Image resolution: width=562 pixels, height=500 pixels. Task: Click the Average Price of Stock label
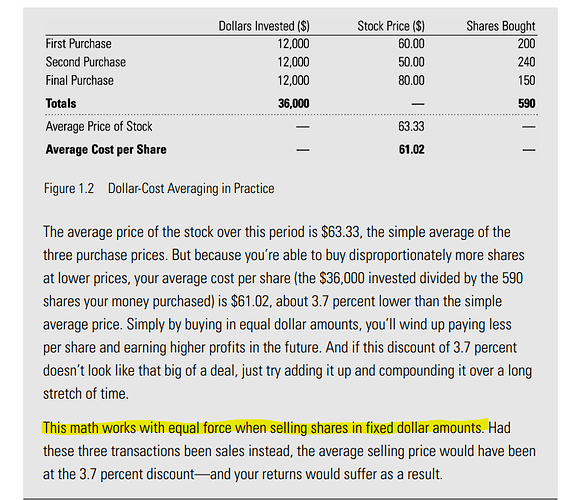click(99, 126)
